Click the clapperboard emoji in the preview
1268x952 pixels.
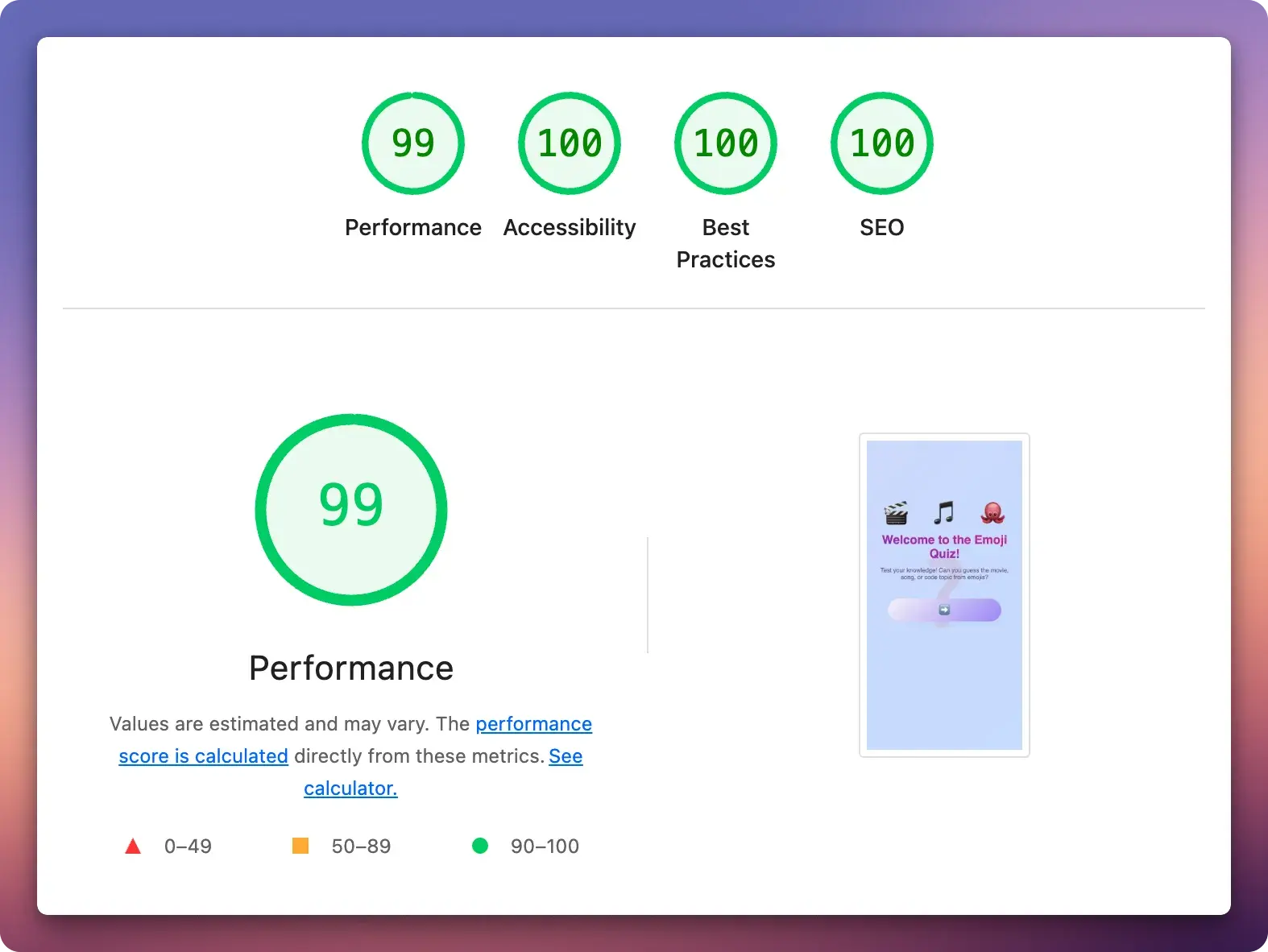coord(896,513)
